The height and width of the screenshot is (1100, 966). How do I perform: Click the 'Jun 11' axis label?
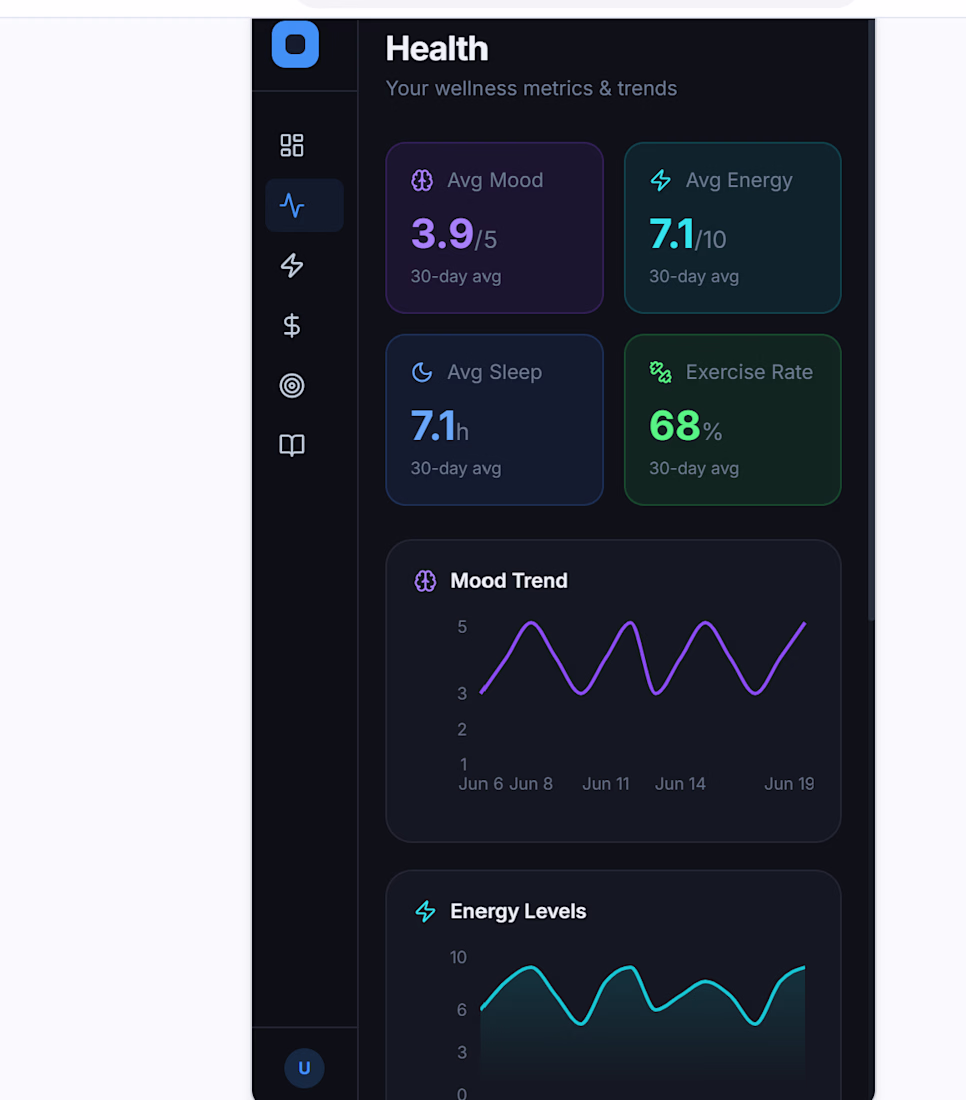coord(605,784)
